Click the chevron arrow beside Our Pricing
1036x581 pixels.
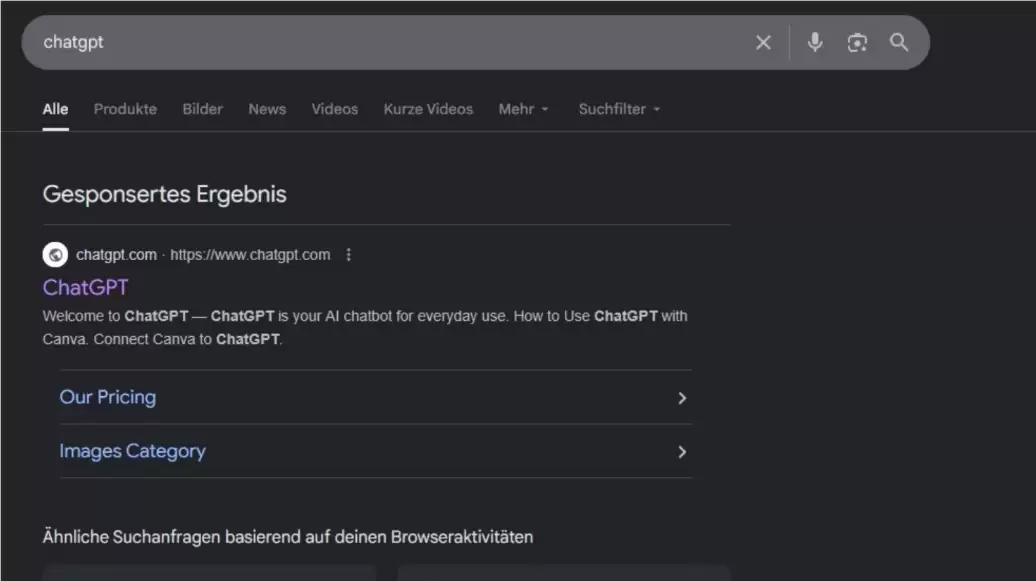682,398
